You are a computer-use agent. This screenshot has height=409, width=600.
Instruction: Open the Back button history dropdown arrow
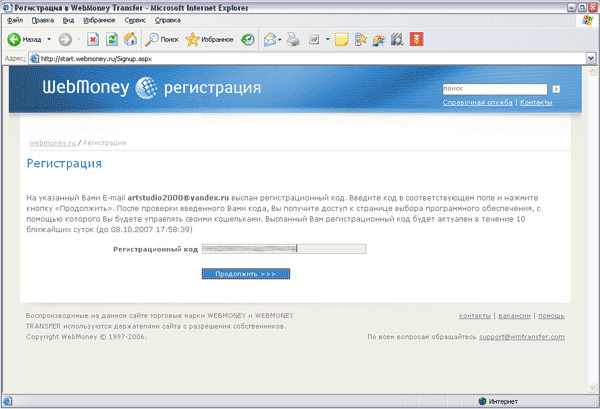point(49,39)
